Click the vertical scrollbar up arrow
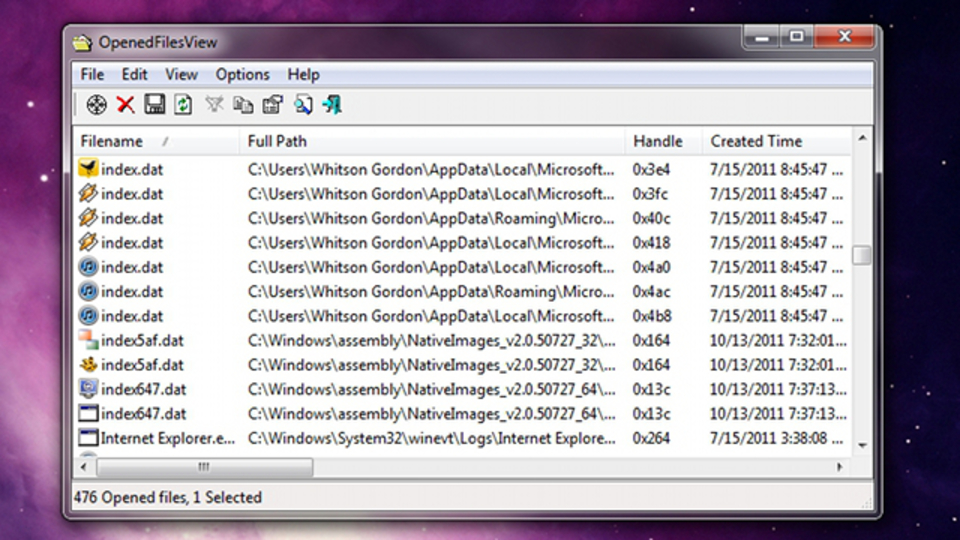 click(862, 138)
